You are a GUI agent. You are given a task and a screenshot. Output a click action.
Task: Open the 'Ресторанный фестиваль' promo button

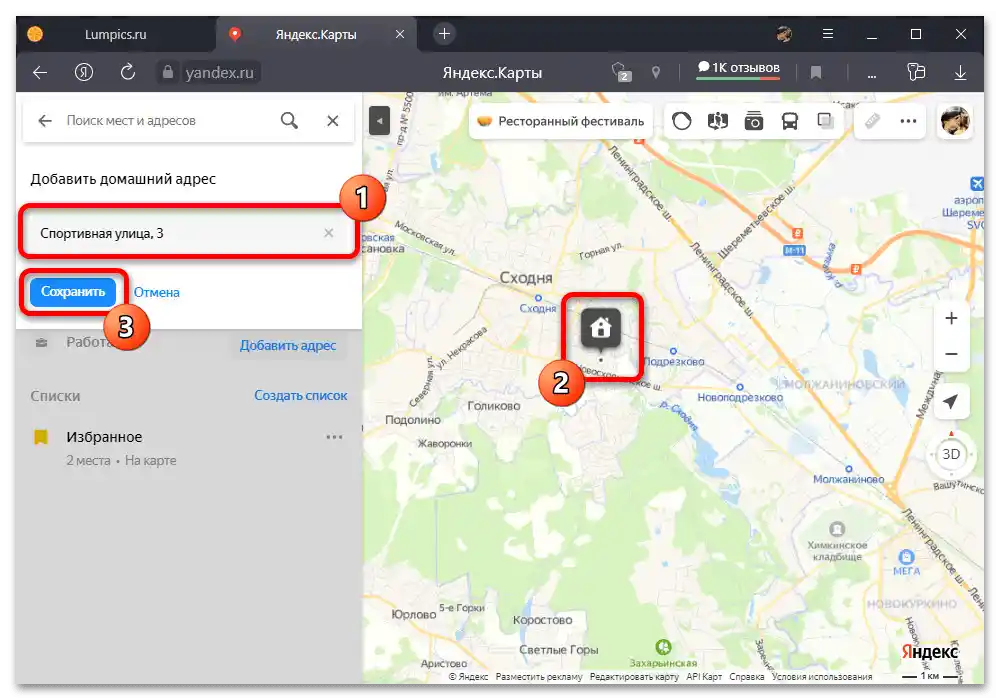(x=561, y=121)
